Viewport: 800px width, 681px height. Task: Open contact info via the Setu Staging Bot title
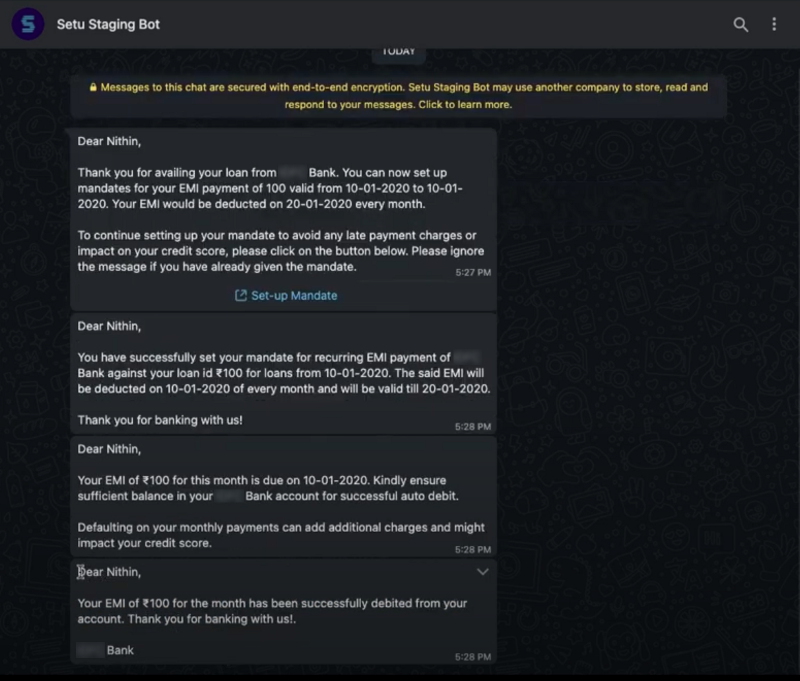108,24
